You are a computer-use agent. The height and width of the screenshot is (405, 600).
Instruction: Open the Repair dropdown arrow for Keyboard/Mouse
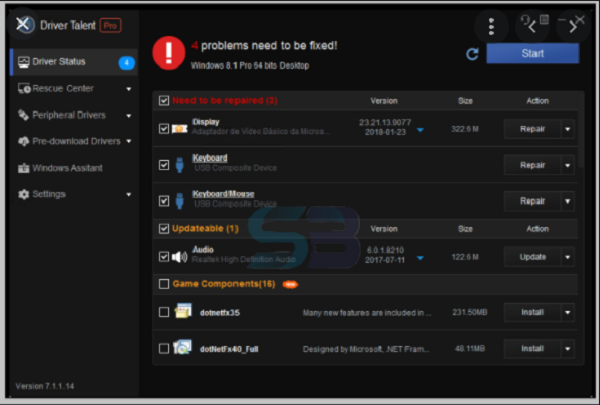568,201
